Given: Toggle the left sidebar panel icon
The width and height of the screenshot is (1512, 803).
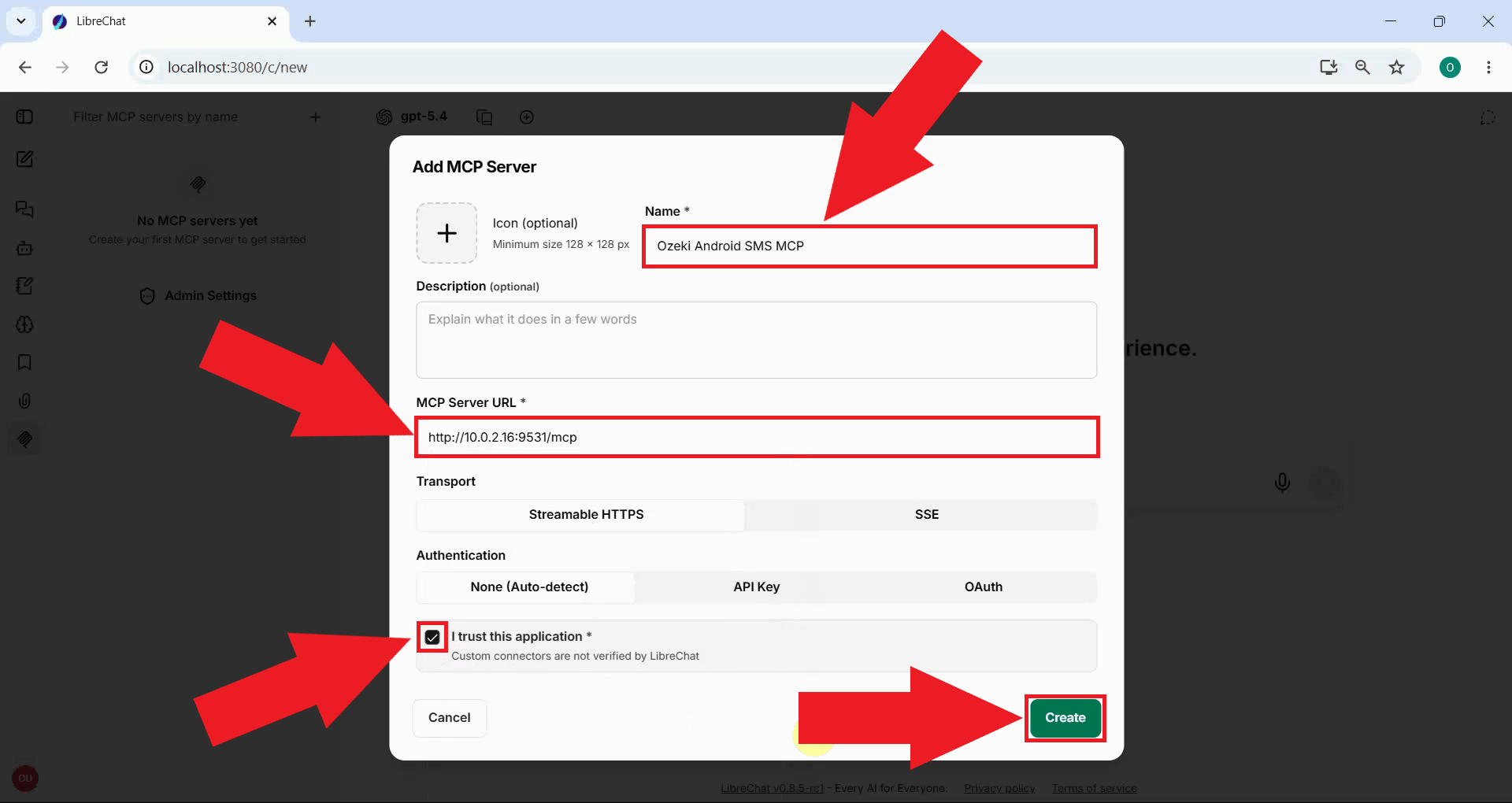Looking at the screenshot, I should click(24, 117).
